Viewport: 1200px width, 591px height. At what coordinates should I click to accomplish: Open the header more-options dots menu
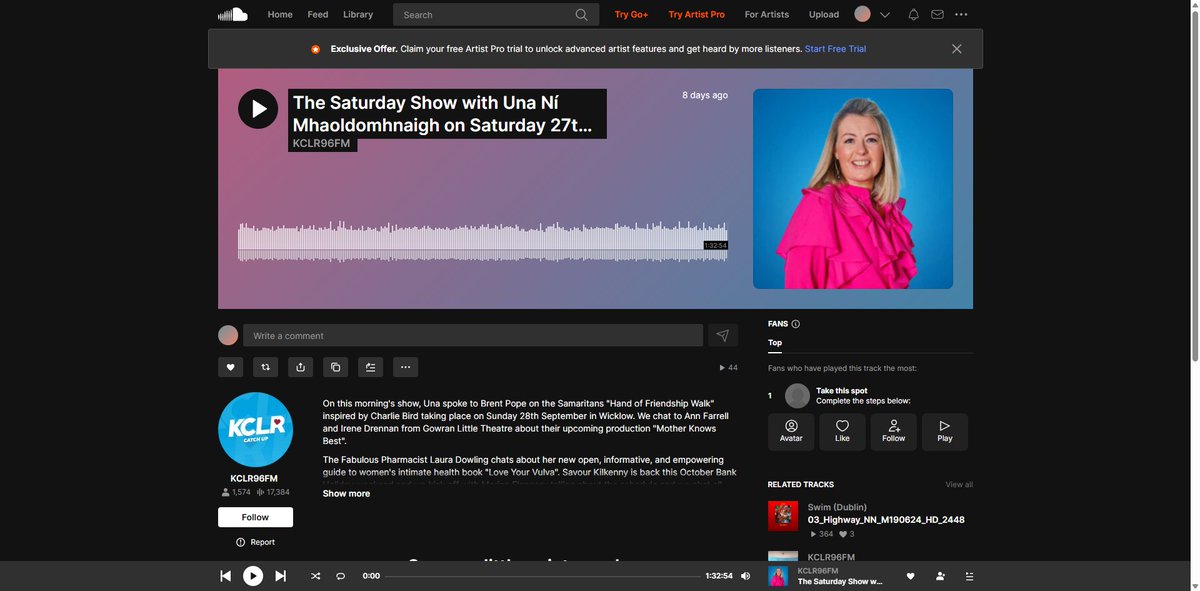961,14
